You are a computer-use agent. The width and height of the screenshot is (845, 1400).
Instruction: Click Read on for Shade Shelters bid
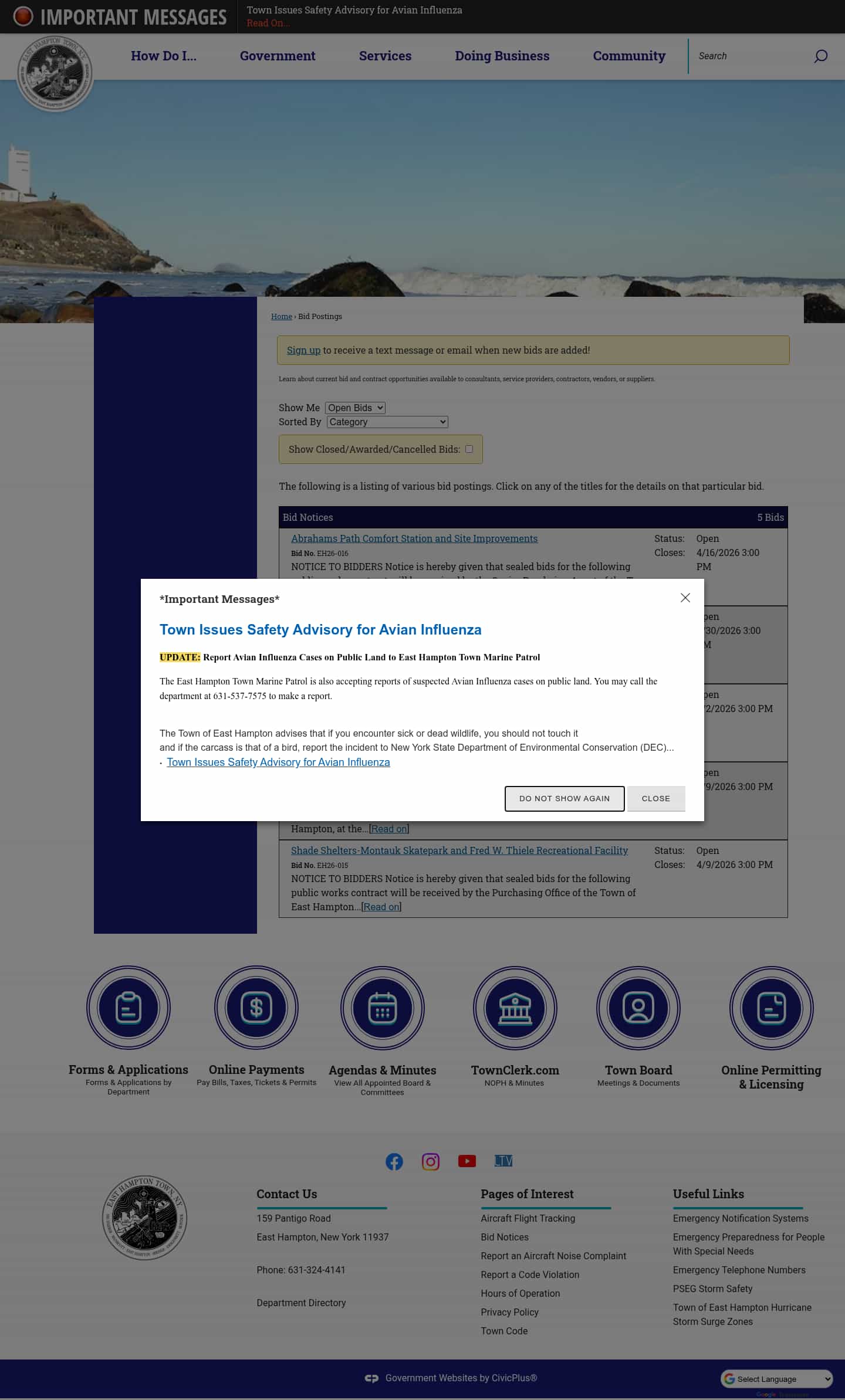pyautogui.click(x=381, y=907)
